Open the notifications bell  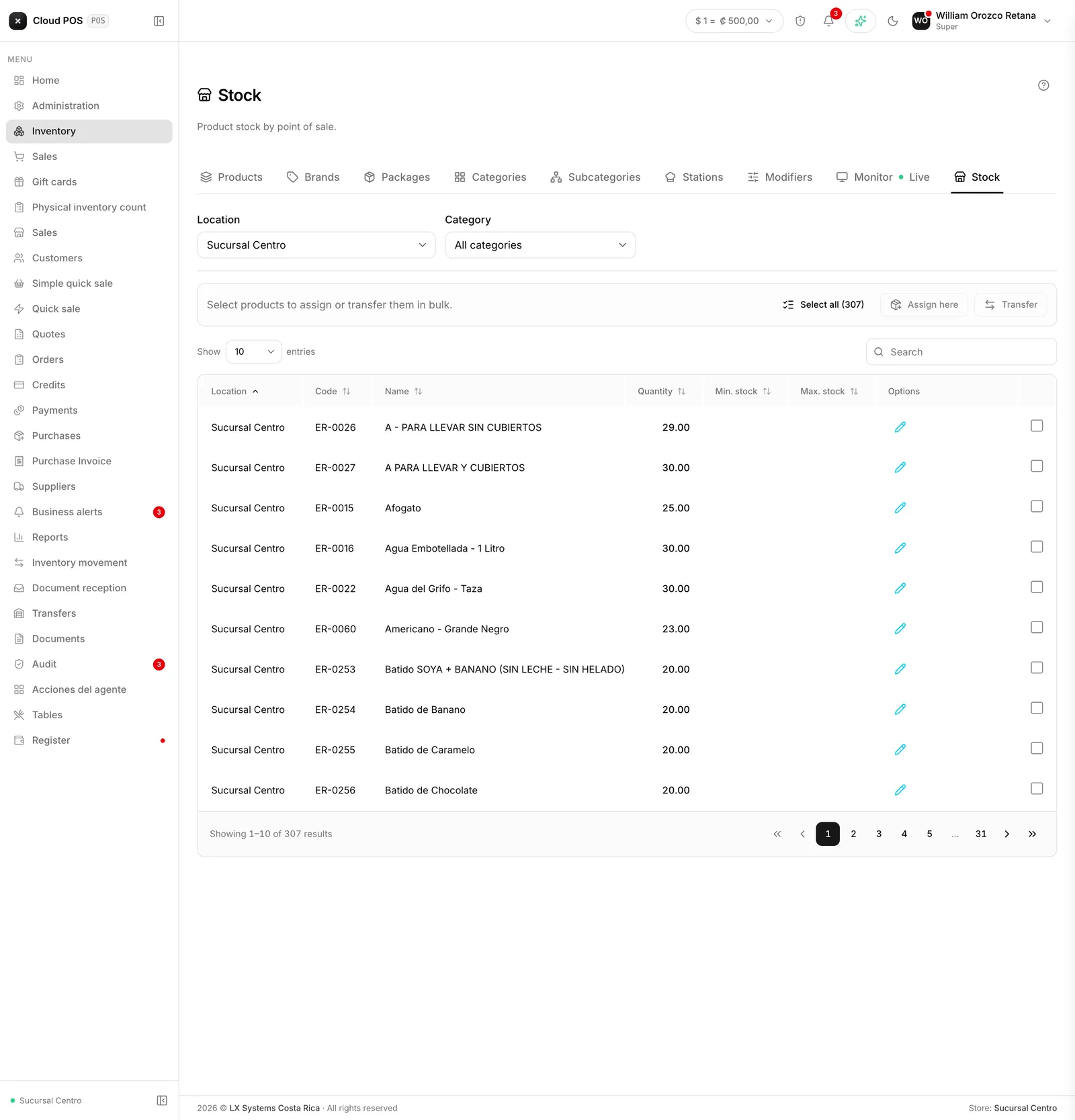[828, 21]
